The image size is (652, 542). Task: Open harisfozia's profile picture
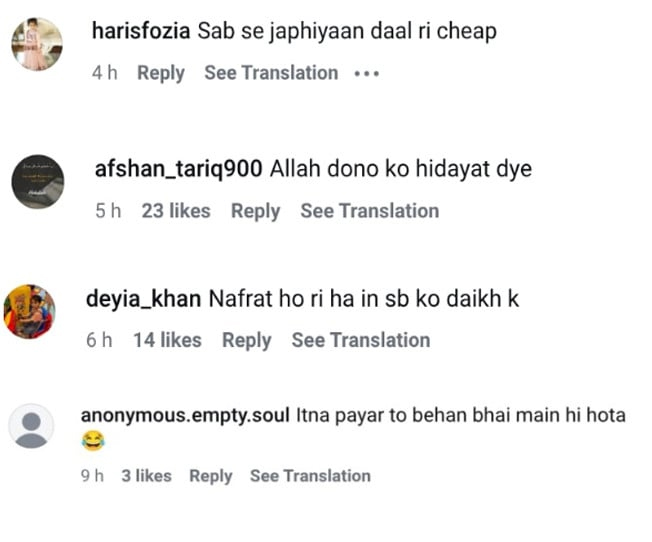pyautogui.click(x=36, y=44)
